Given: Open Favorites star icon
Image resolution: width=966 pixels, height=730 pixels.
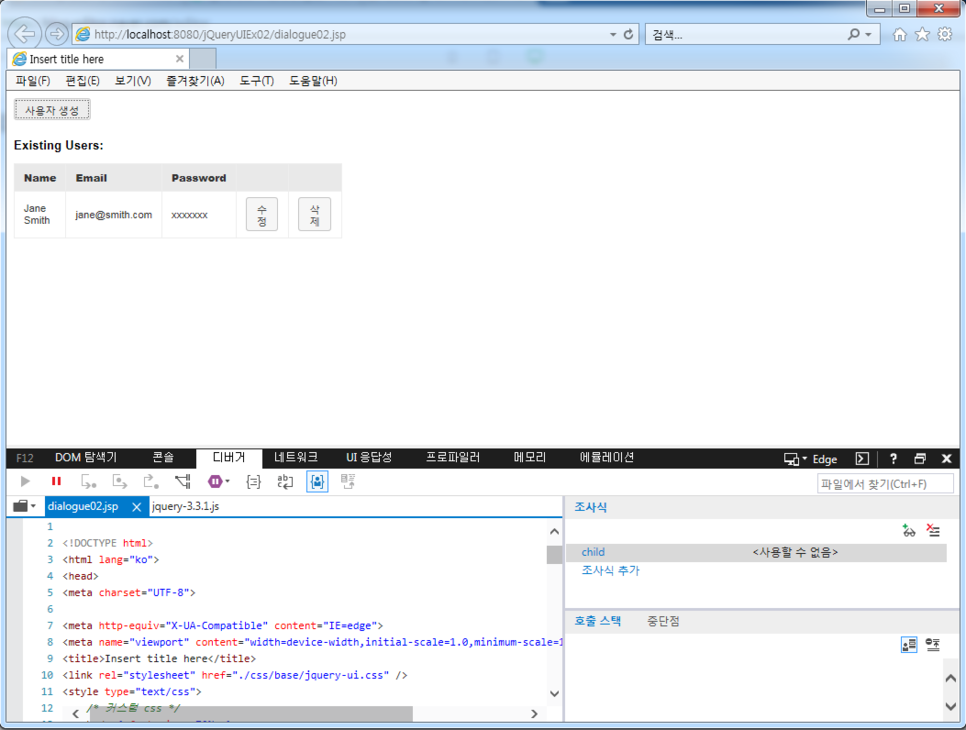Looking at the screenshot, I should click(922, 34).
